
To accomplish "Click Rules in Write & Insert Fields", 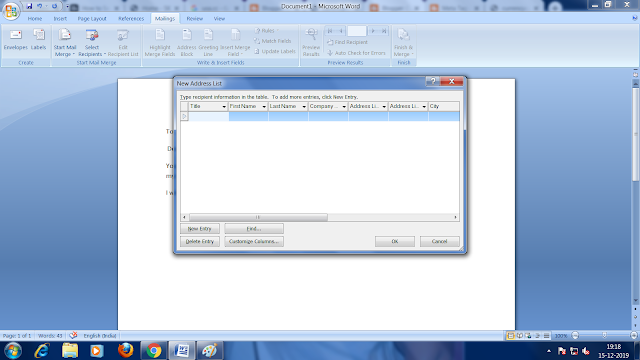I will coord(266,31).
